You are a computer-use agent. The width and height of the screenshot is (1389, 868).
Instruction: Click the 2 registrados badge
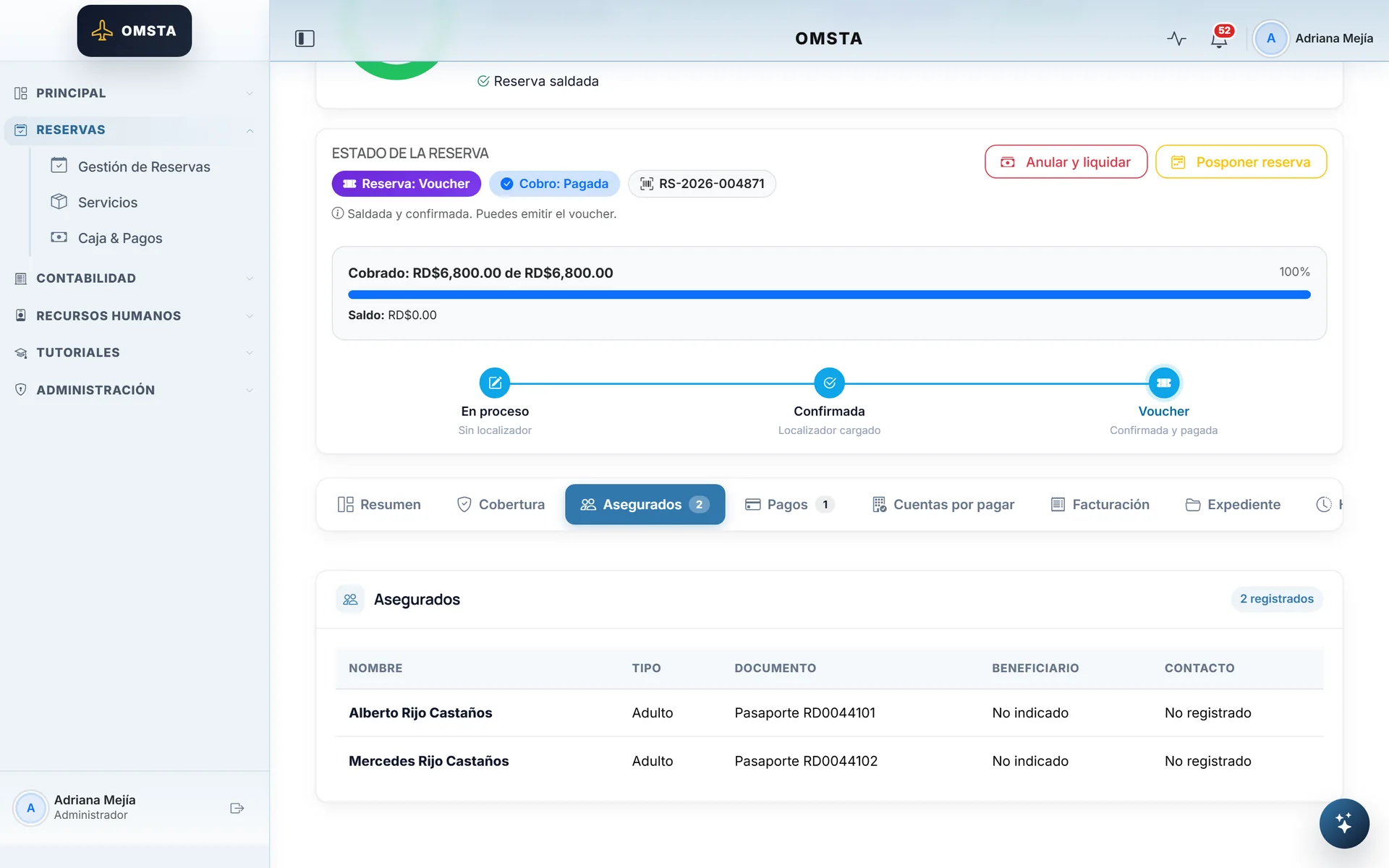pyautogui.click(x=1276, y=599)
